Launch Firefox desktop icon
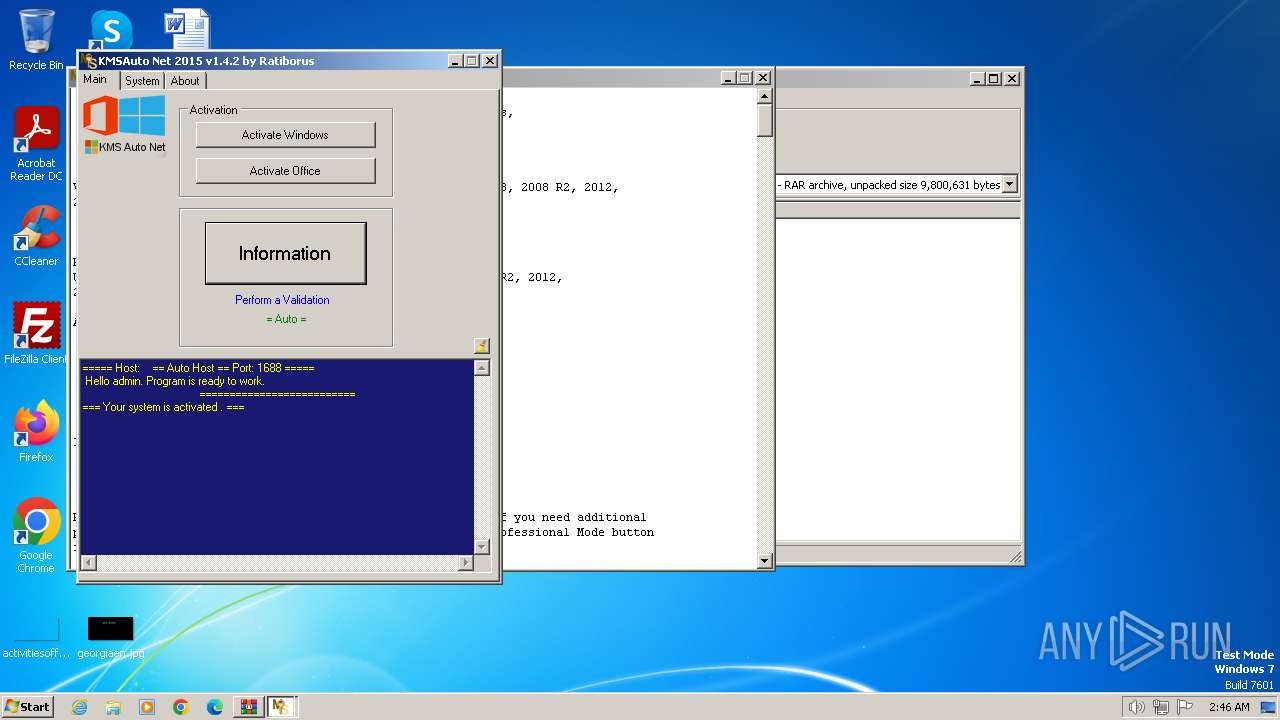The height and width of the screenshot is (720, 1280). (36, 432)
